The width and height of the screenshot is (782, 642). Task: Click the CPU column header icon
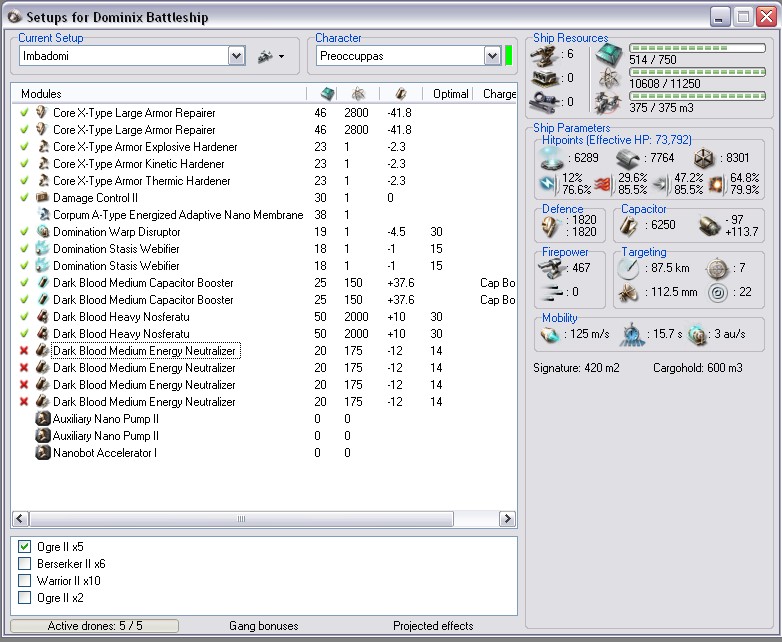point(327,93)
